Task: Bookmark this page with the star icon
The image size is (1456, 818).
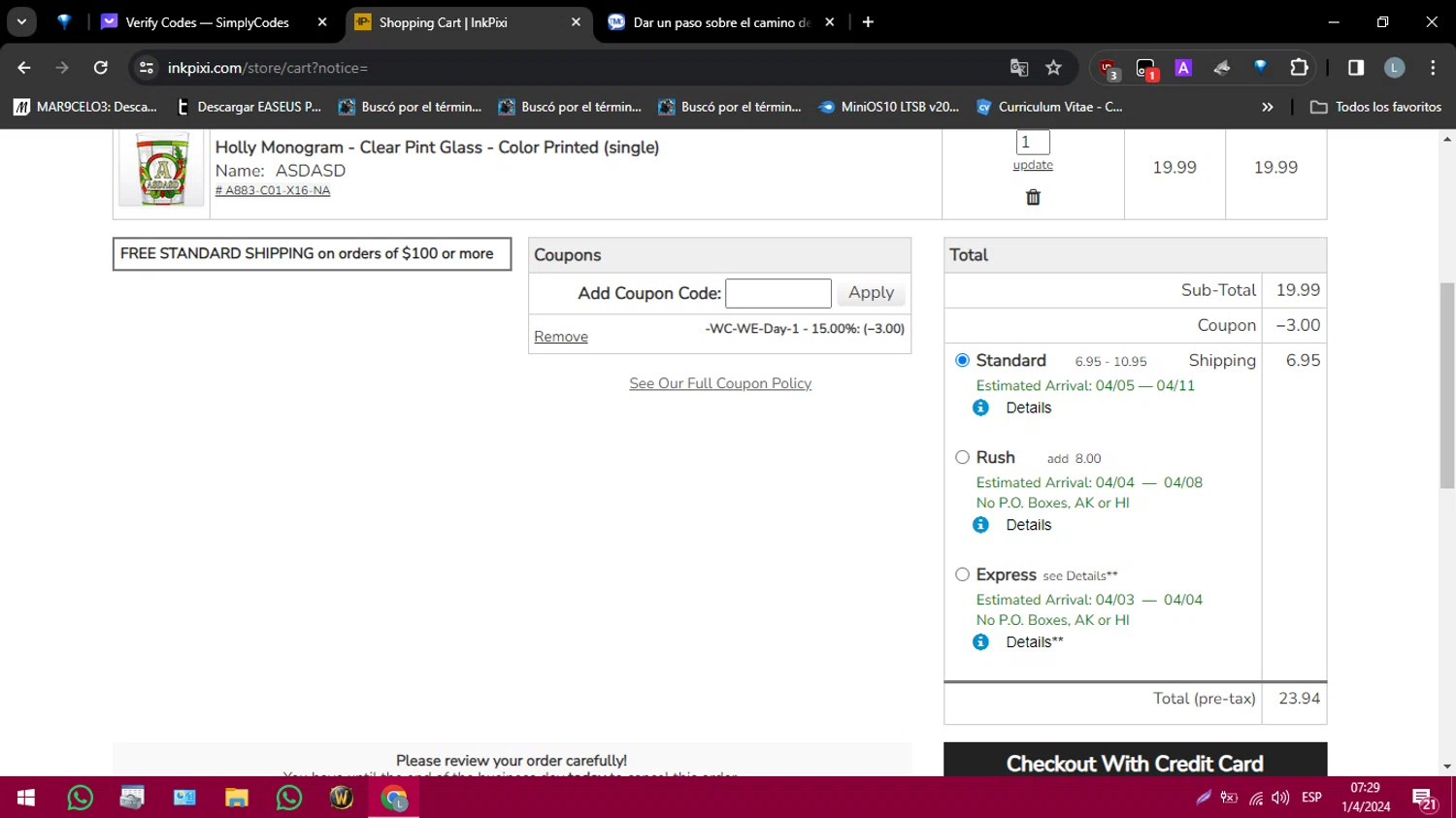Action: pos(1053,68)
